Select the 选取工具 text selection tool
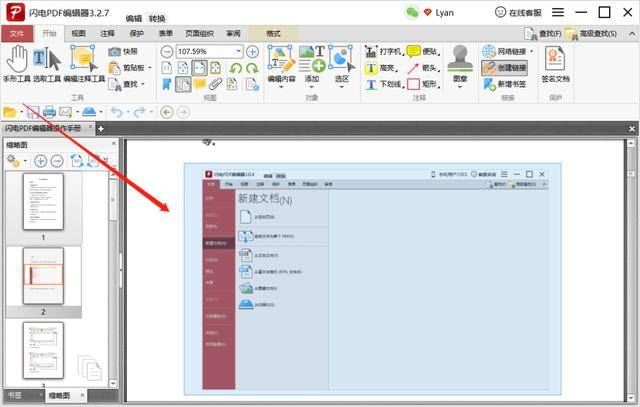Viewport: 640px width, 407px height. tap(46, 64)
